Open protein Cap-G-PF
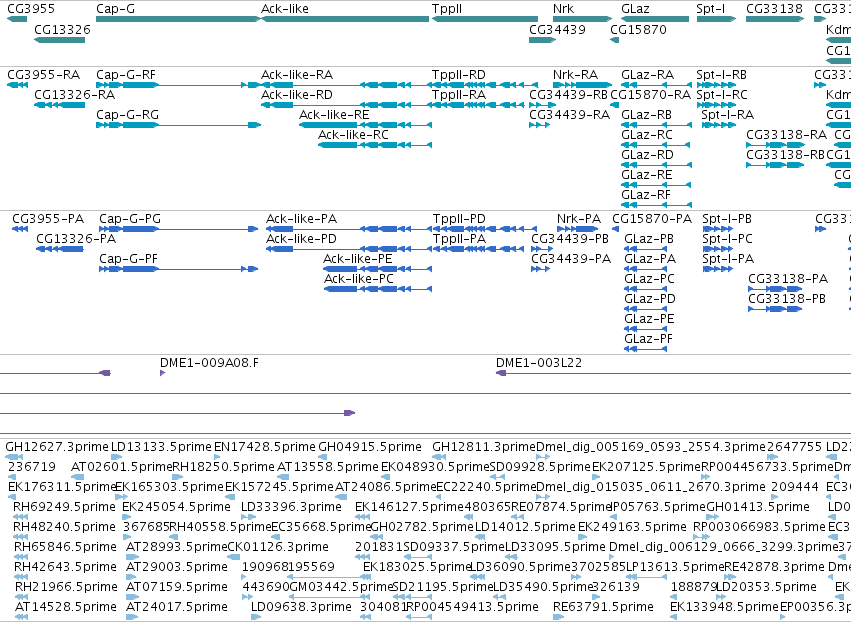Image resolution: width=851 pixels, height=622 pixels. 179,269
